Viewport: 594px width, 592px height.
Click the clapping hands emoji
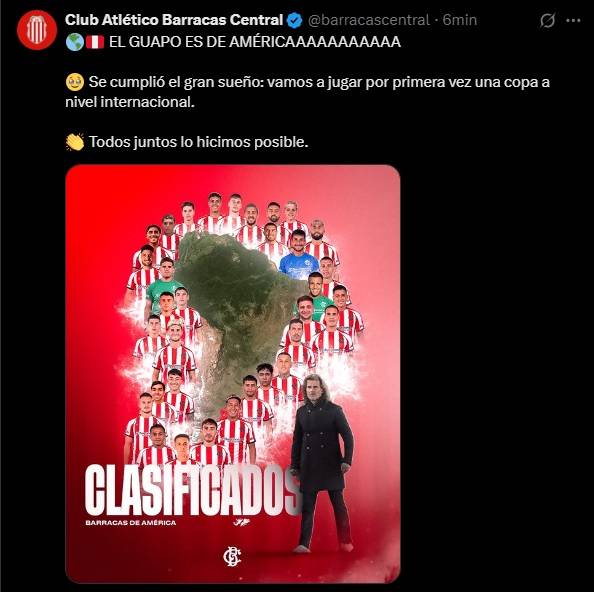point(75,142)
